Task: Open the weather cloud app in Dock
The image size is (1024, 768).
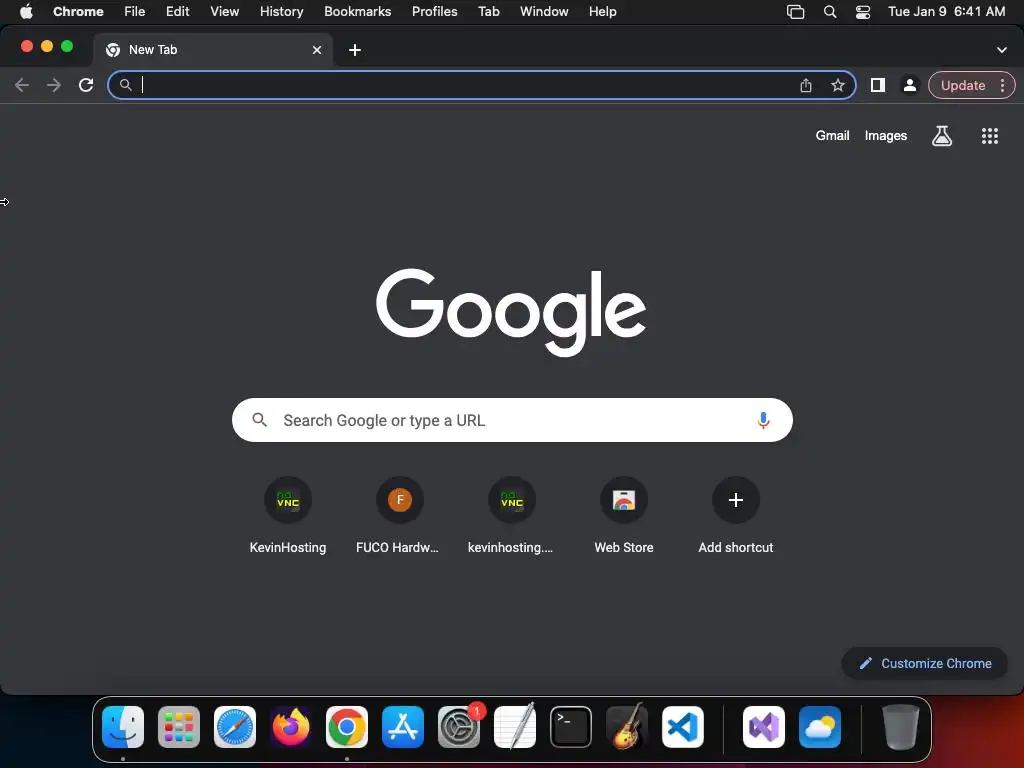Action: click(820, 727)
